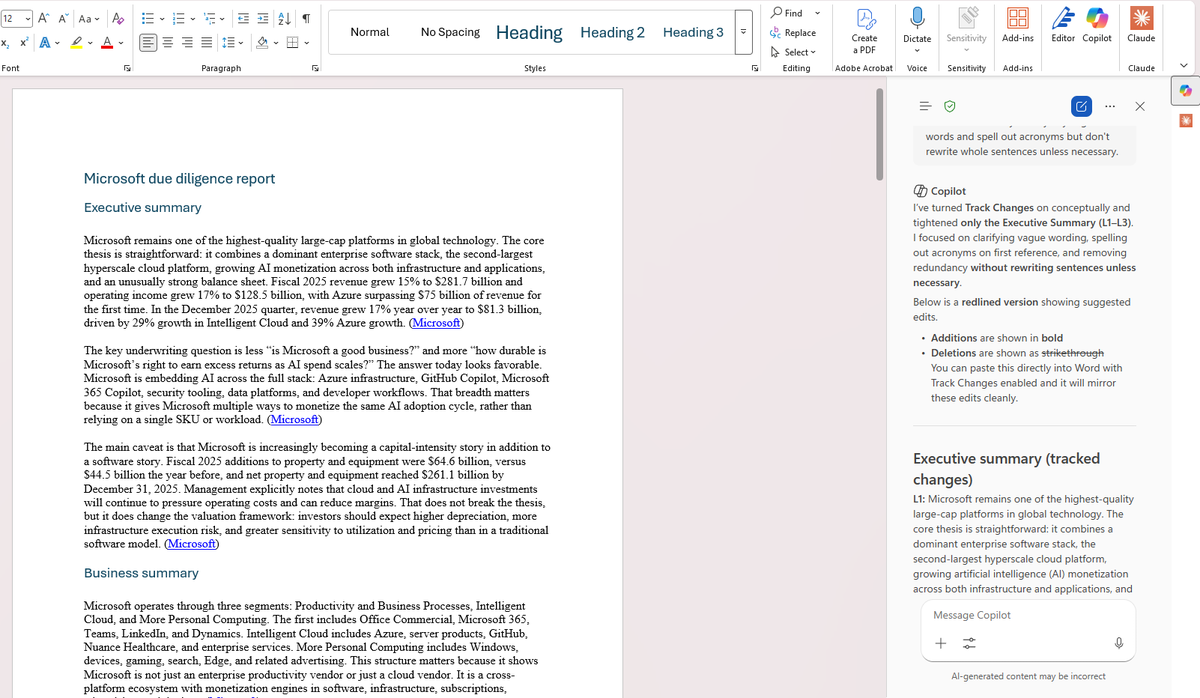Apply superscript formatting
This screenshot has width=1200, height=698.
coord(22,42)
